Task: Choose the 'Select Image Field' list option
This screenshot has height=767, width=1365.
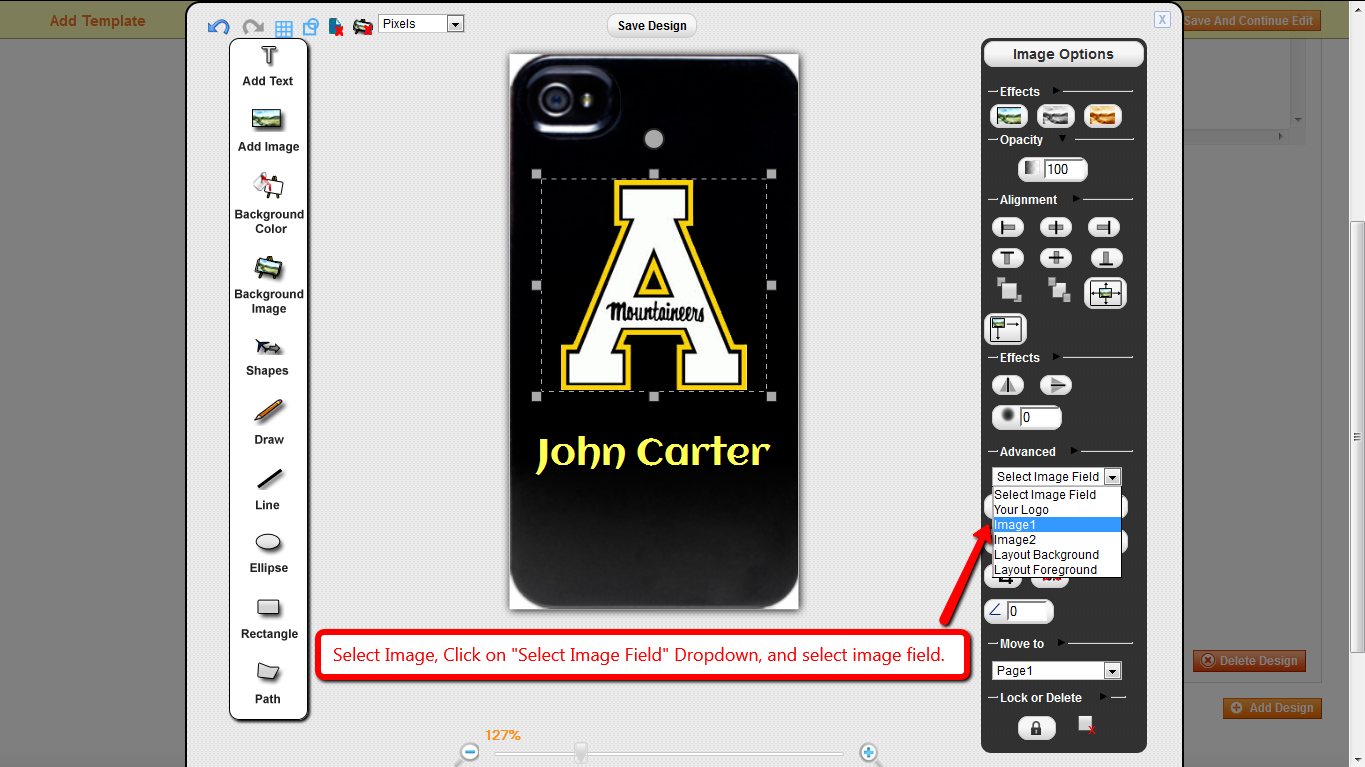Action: tap(1057, 495)
